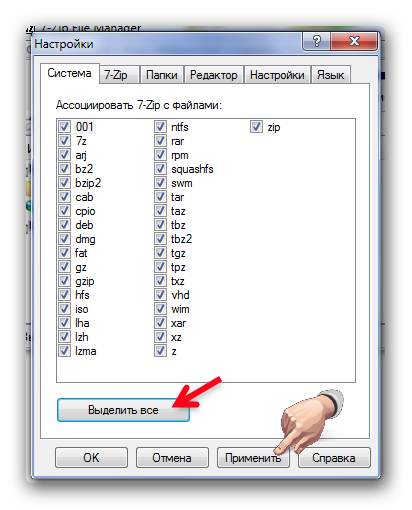This screenshot has width=412, height=510.
Task: Toggle the gzip checkbox
Action: tap(64, 281)
